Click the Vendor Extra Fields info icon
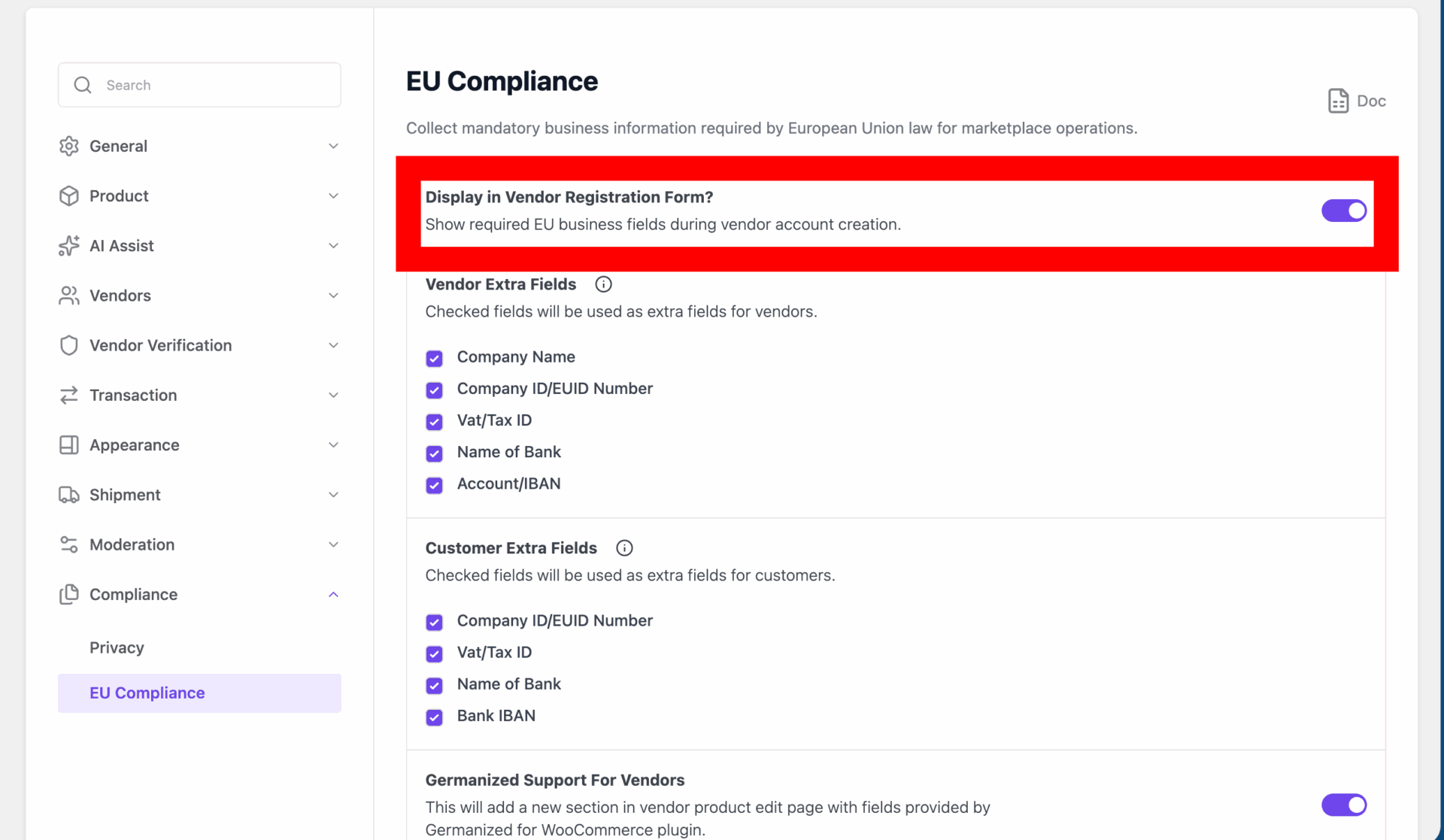This screenshot has height=840, width=1444. pyautogui.click(x=603, y=284)
